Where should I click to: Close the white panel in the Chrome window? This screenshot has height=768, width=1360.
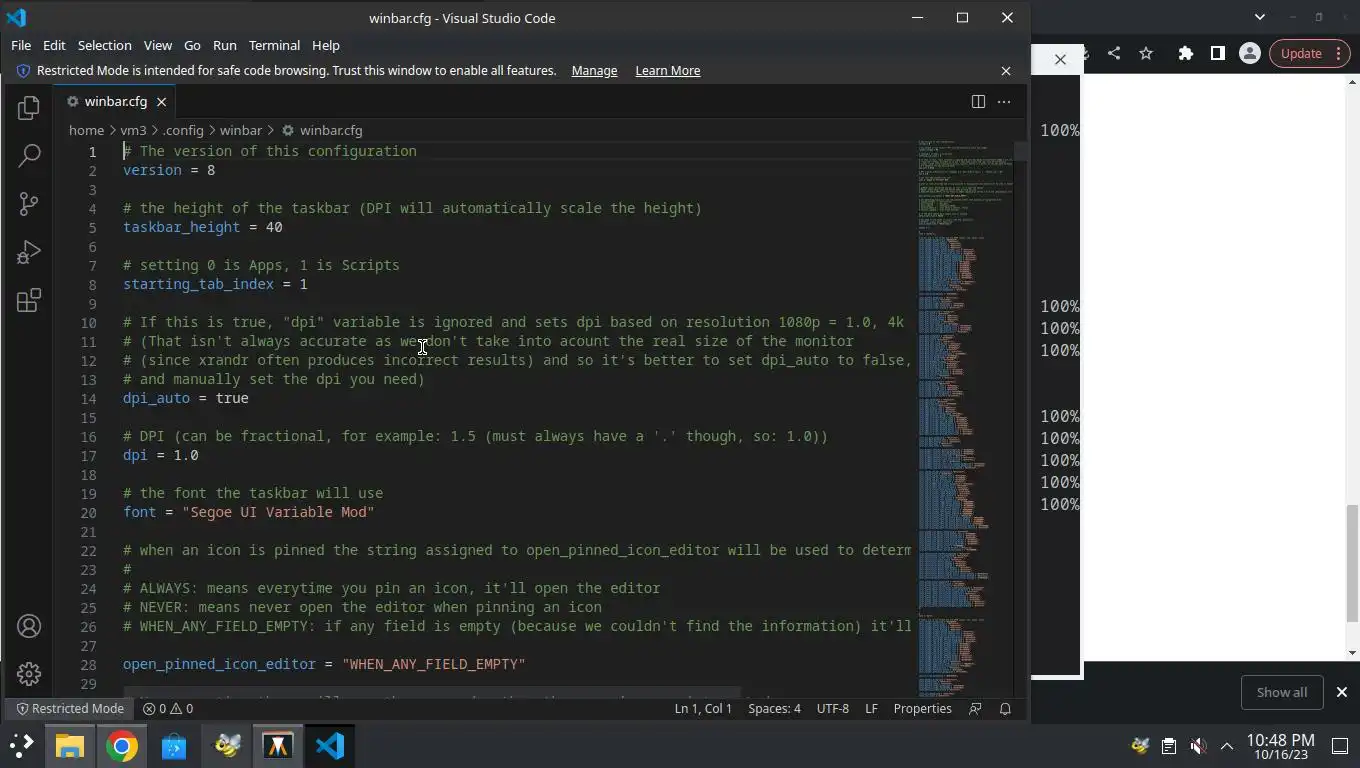[x=1060, y=59]
